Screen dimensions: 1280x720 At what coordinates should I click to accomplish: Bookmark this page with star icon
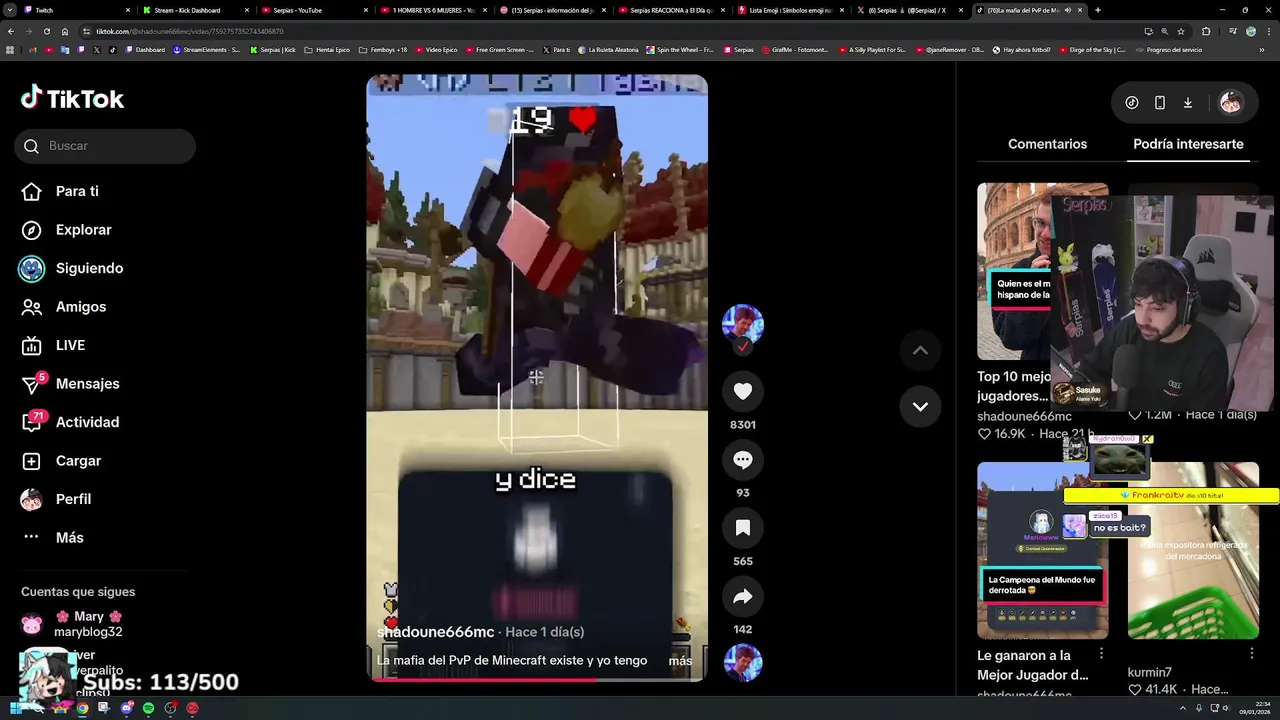tap(1181, 31)
